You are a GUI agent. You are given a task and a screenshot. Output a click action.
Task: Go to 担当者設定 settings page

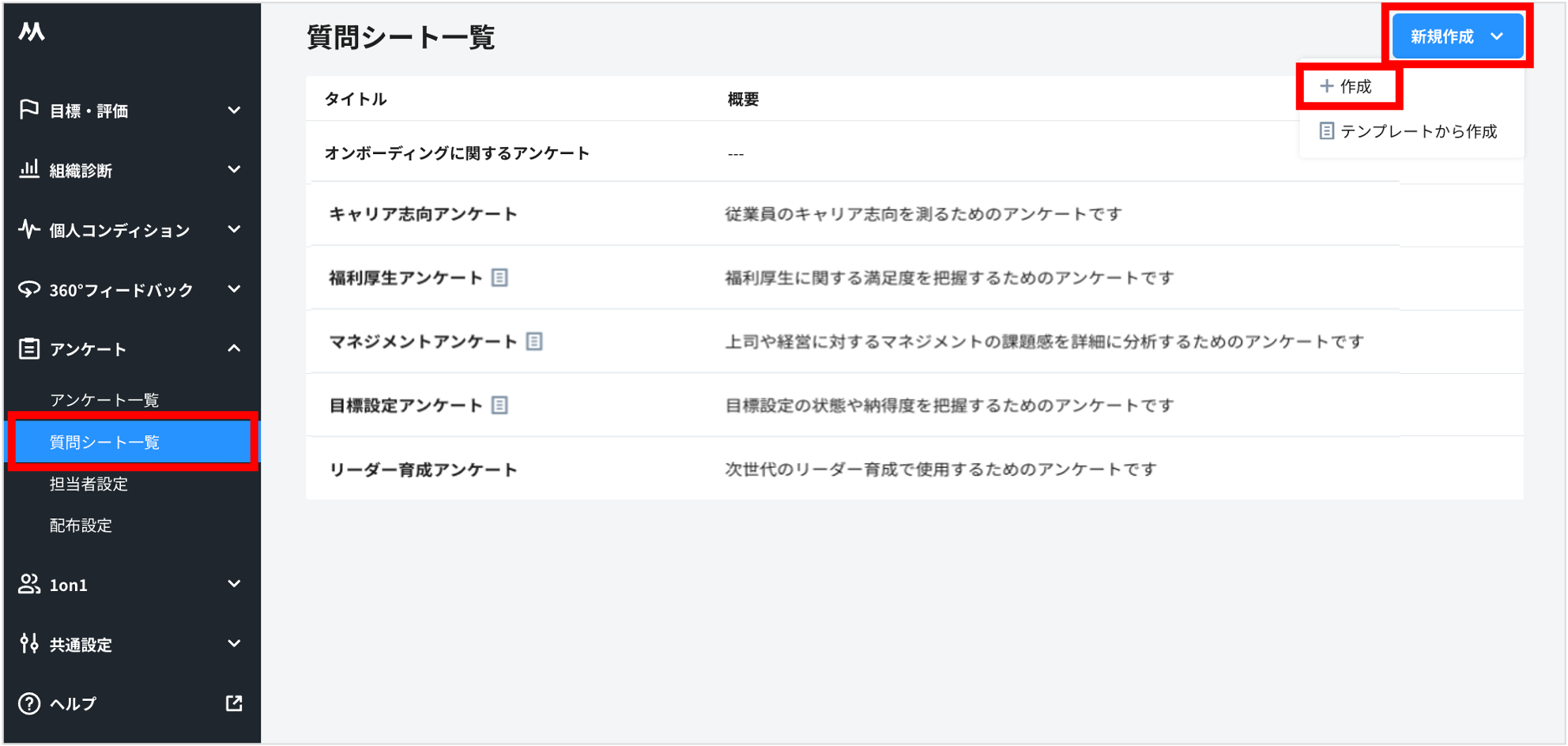tap(88, 484)
